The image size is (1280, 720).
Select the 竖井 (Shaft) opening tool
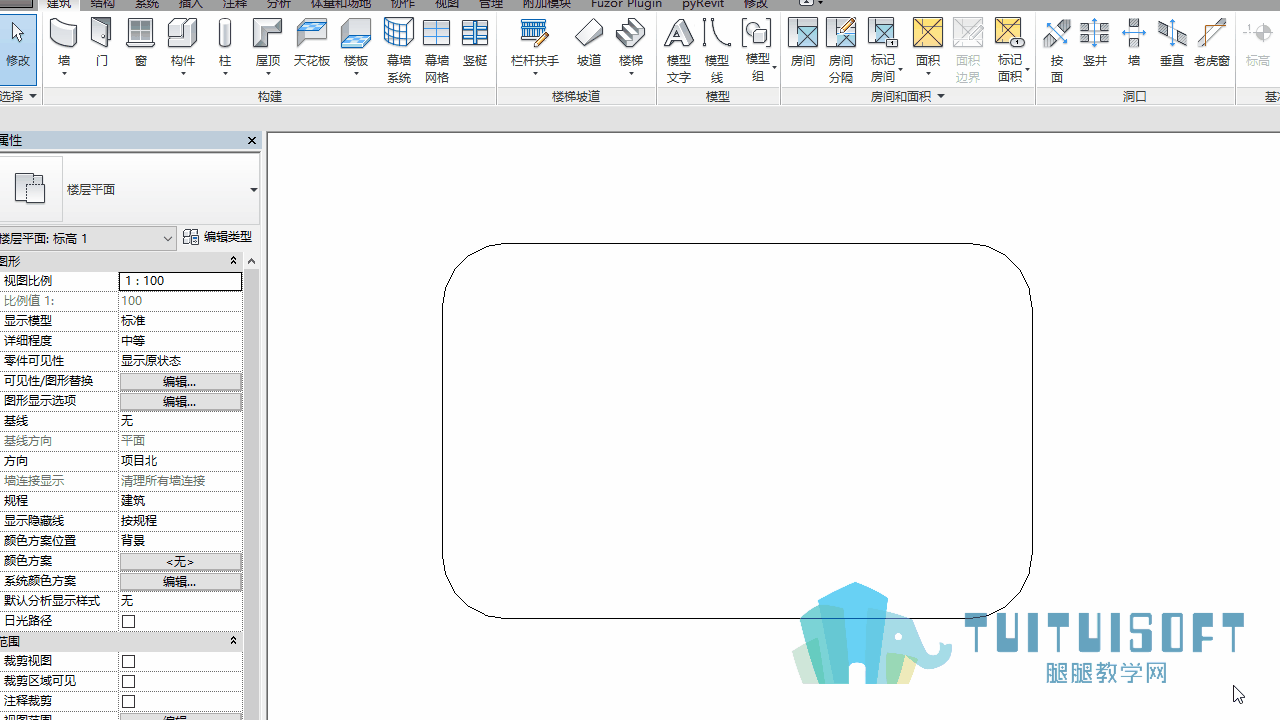point(1095,45)
